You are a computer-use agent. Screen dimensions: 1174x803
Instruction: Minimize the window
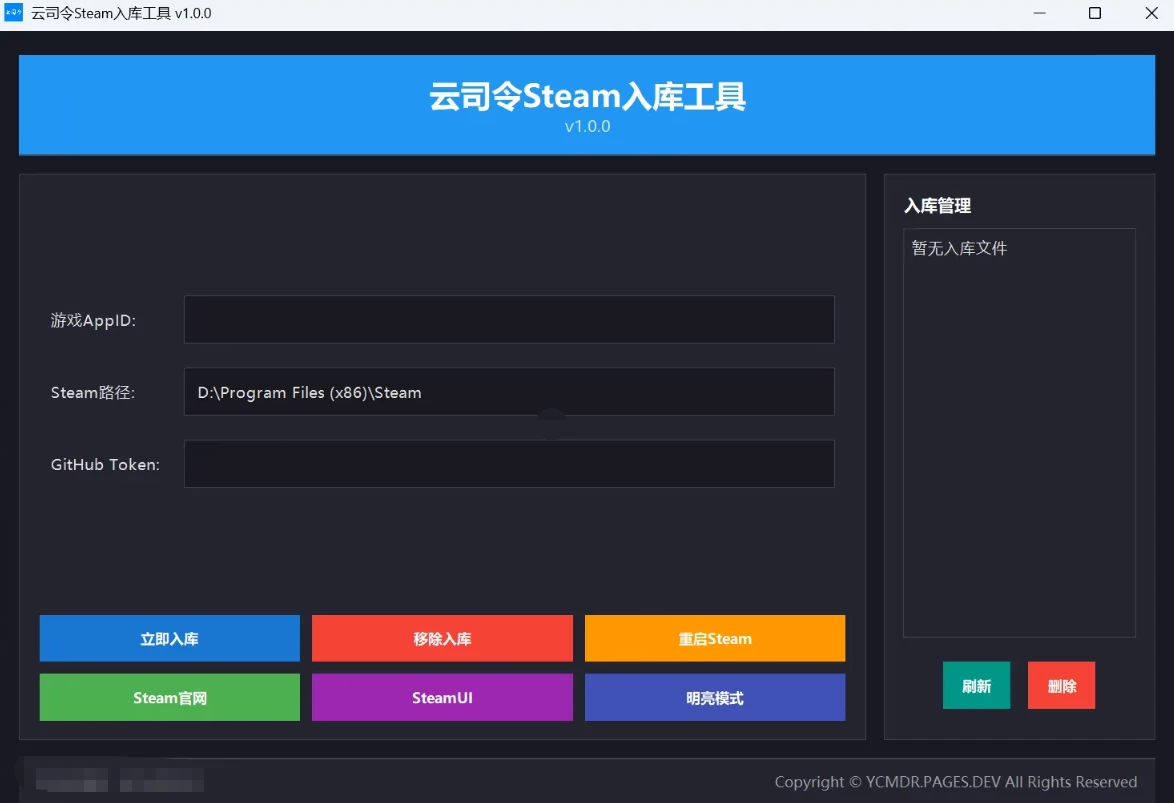[x=1039, y=13]
